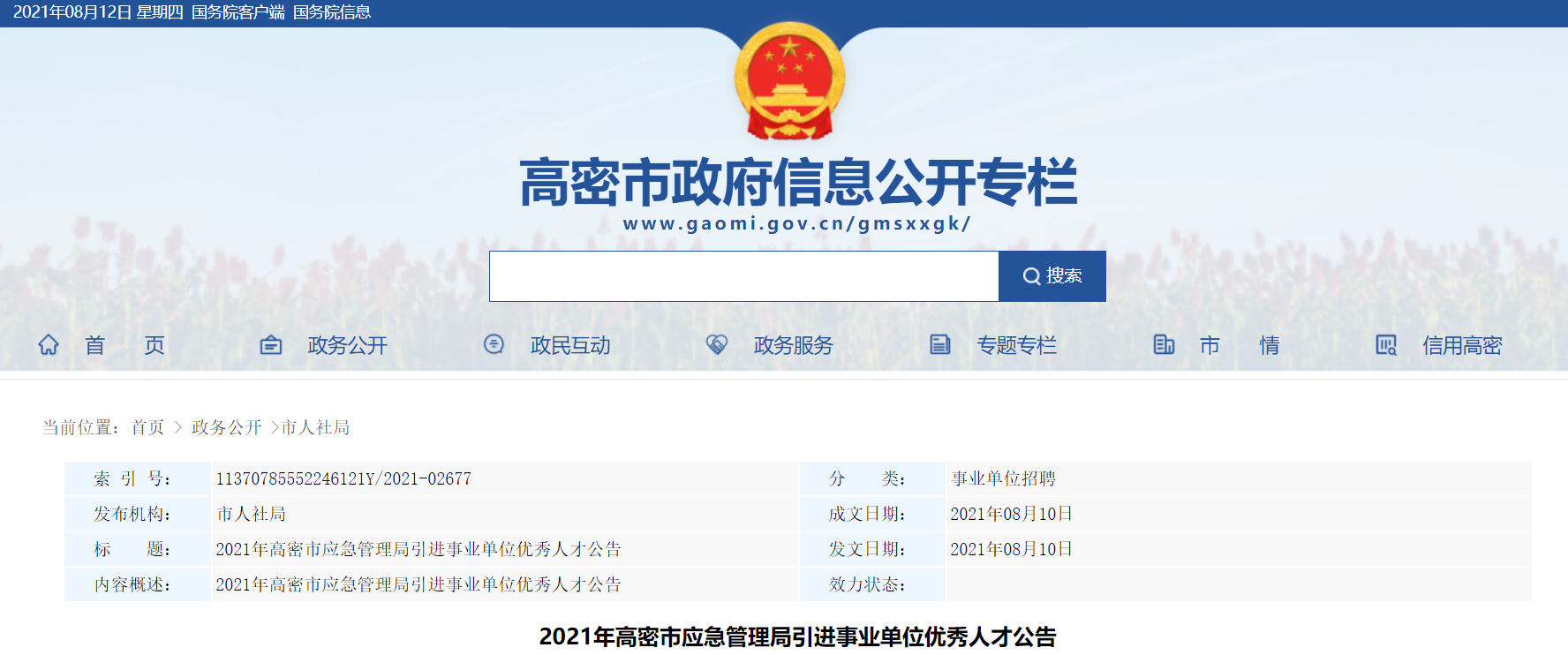Click the briefcase icon beside 政务公开

pyautogui.click(x=271, y=344)
